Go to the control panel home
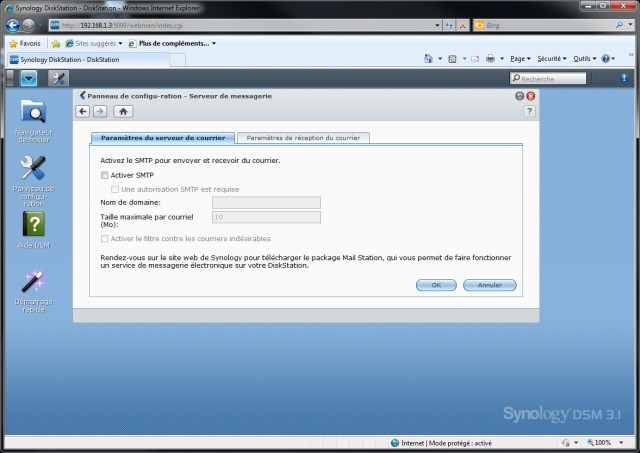640x453 pixels. (123, 111)
